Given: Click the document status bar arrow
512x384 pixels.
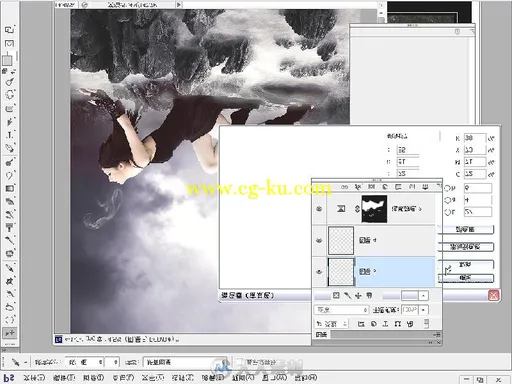Looking at the screenshot, I should (179, 5).
